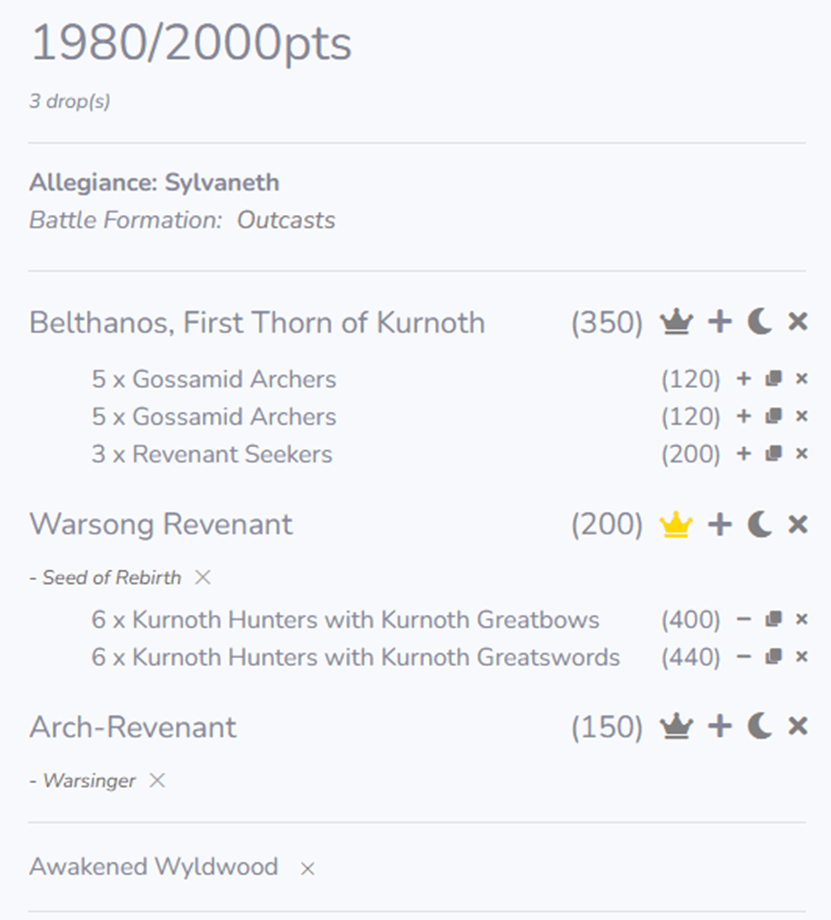The height and width of the screenshot is (920, 831).
Task: Toggle general crown for Belthanos
Action: pos(677,322)
